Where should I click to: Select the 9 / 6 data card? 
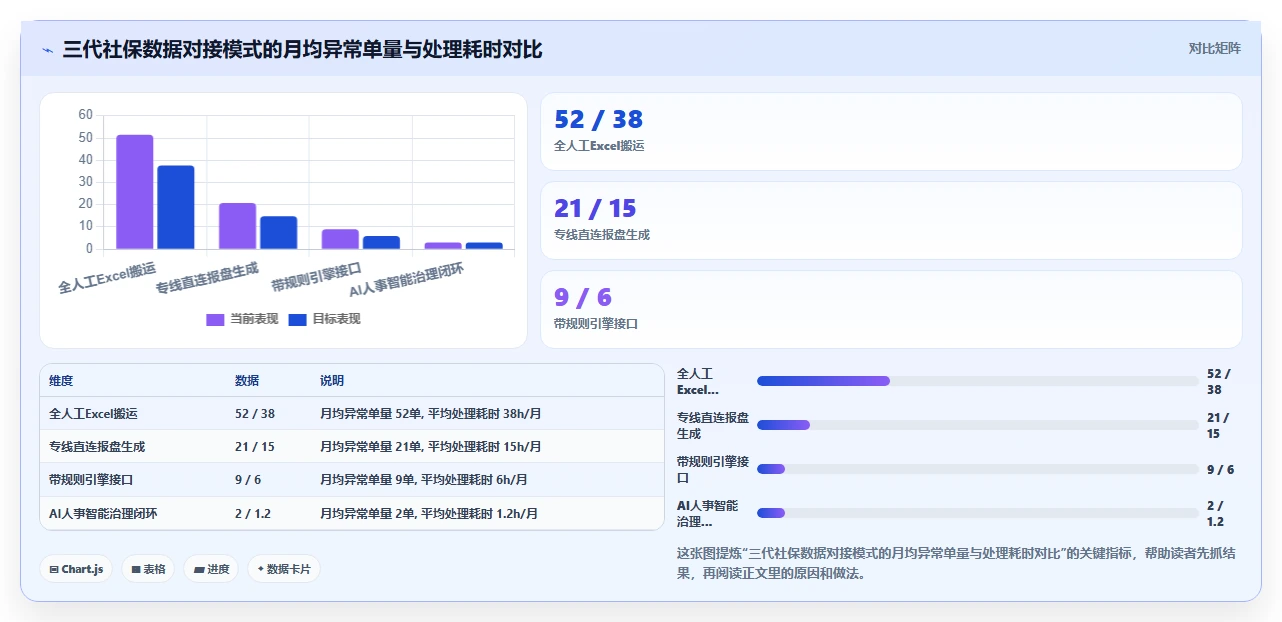tap(891, 310)
